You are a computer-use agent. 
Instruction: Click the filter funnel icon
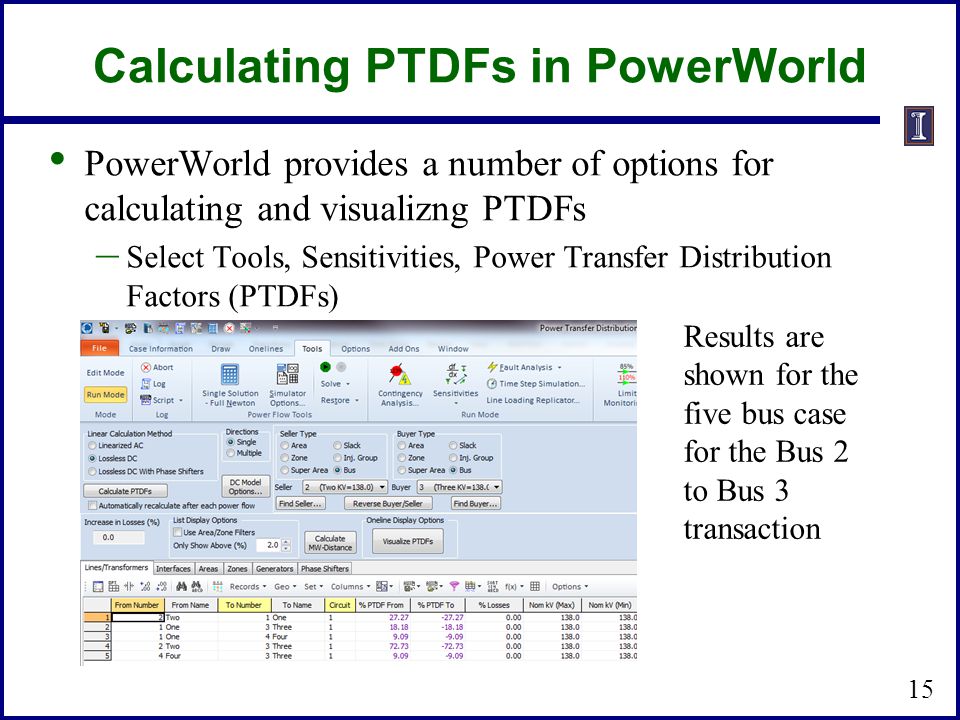click(454, 587)
